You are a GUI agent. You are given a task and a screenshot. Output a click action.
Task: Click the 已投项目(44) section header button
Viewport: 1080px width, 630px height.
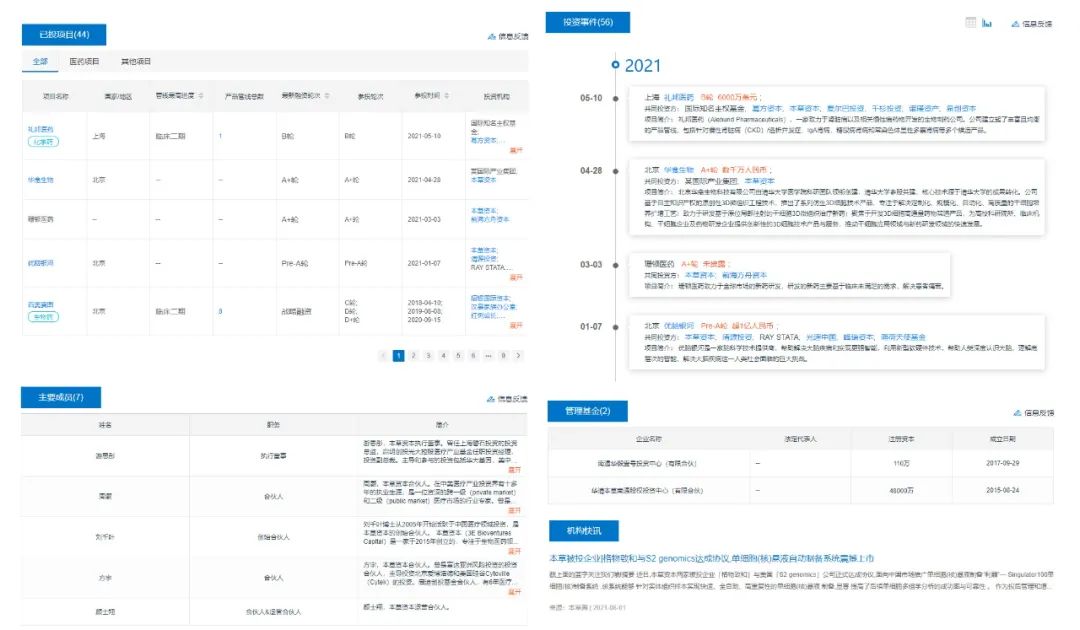point(64,35)
